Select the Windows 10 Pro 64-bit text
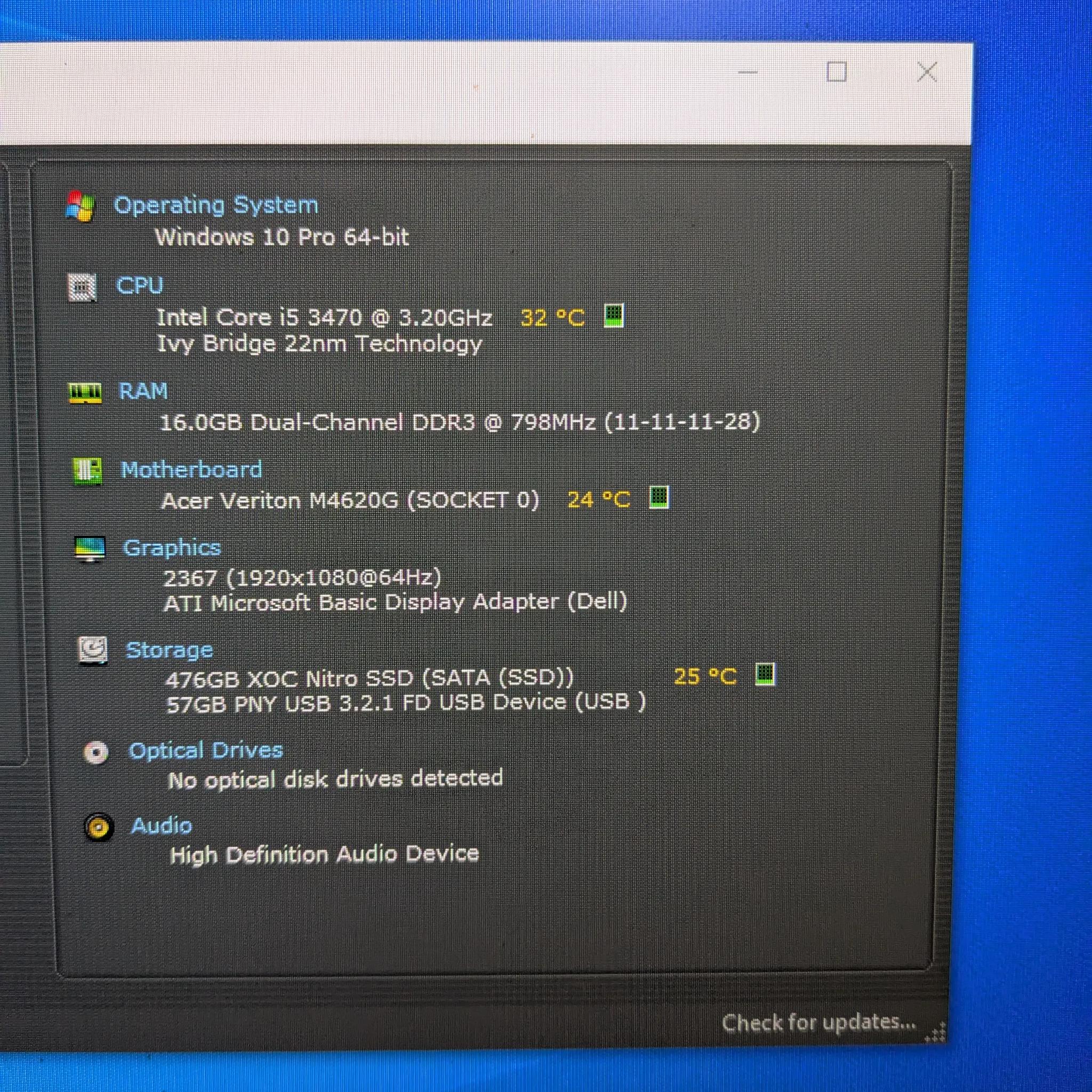The width and height of the screenshot is (1092, 1092). click(x=282, y=237)
